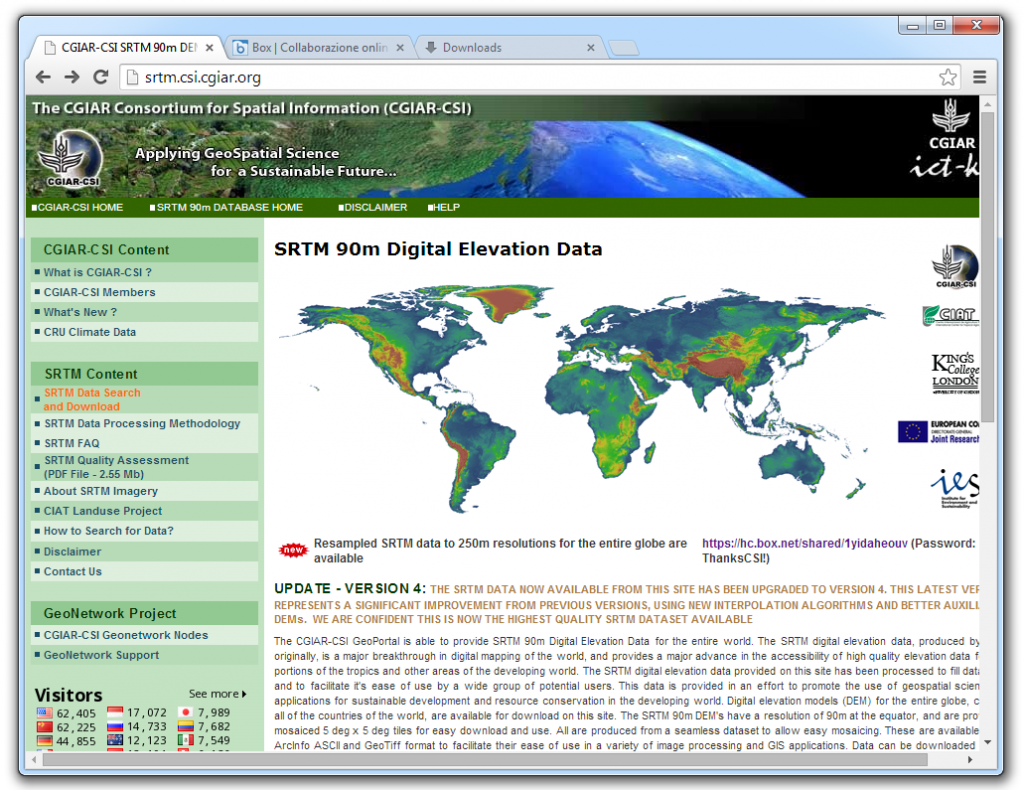Open 'What is CGIAR-CSI ?' link
Image resolution: width=1024 pixels, height=790 pixels.
pos(97,272)
